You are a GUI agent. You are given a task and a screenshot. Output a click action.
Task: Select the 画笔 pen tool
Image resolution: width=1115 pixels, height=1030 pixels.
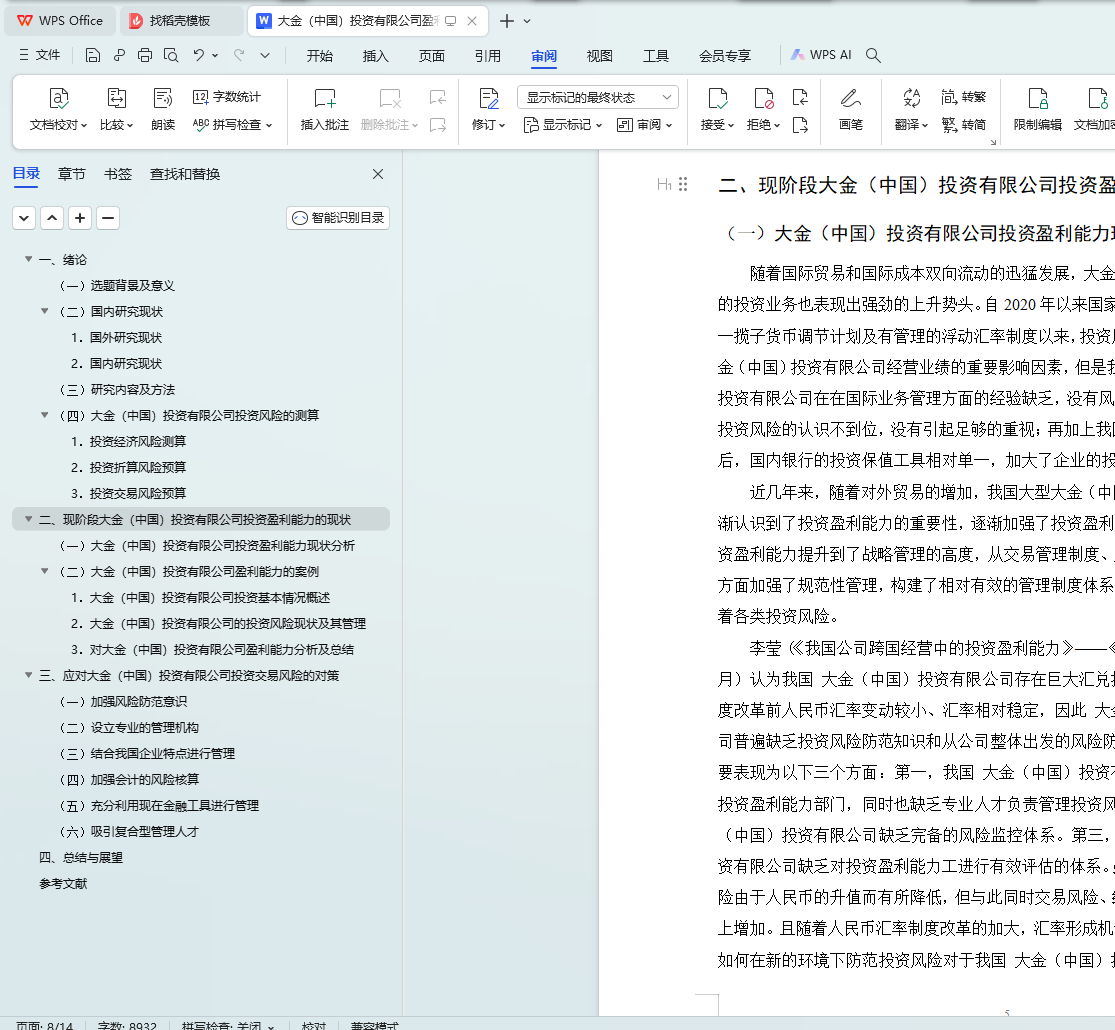850,110
